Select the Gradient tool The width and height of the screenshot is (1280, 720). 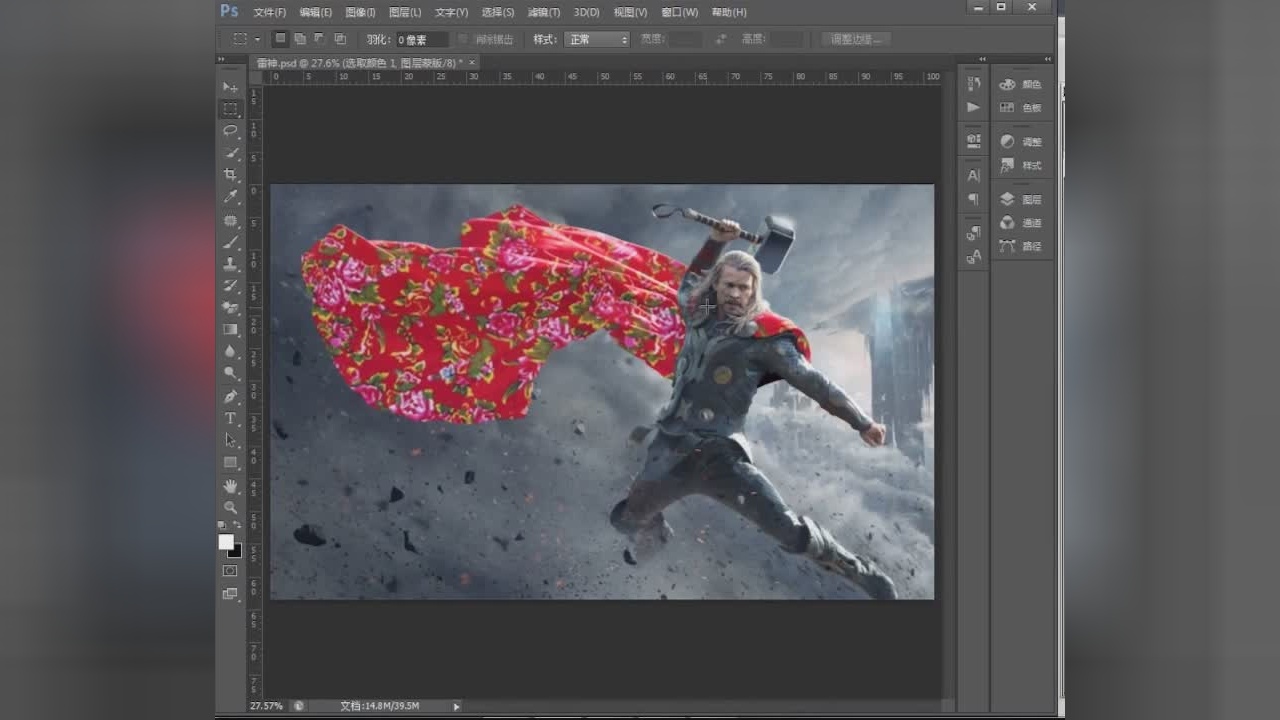click(231, 330)
